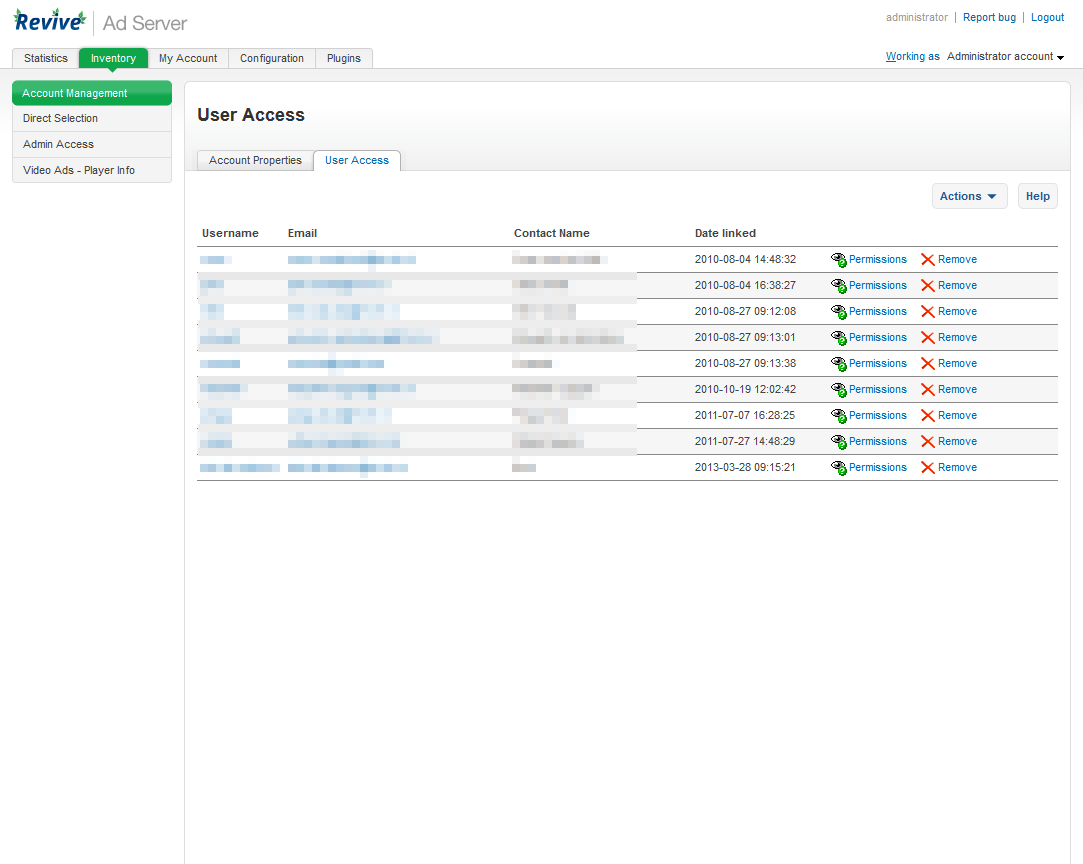
Task: Click the red X Remove icon on 2013-03-28 row
Action: (x=927, y=467)
